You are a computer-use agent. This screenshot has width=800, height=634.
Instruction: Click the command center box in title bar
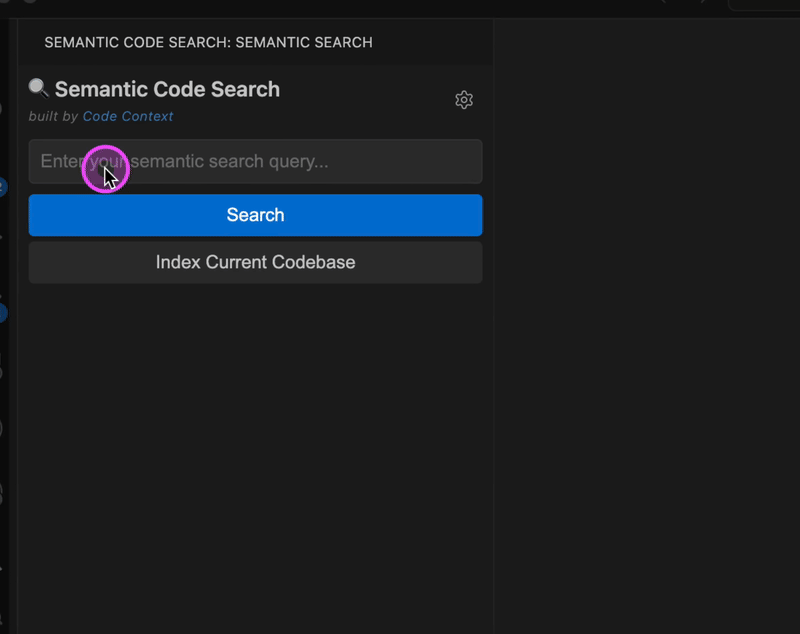click(x=765, y=4)
